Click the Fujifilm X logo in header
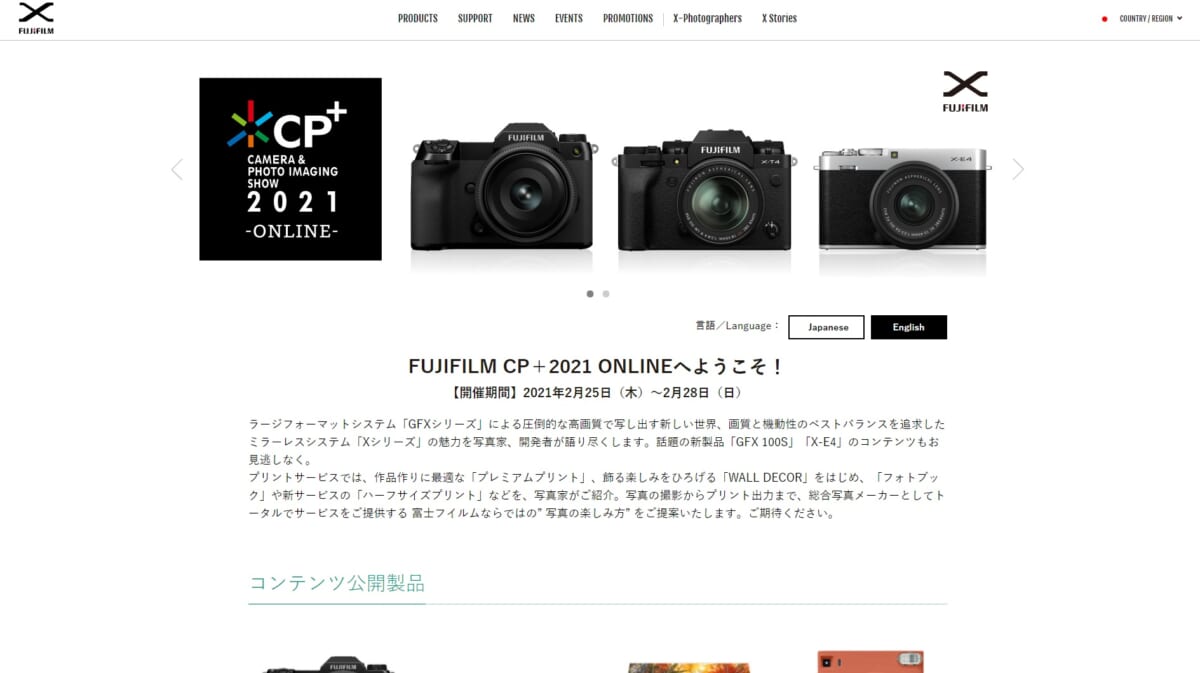1200x673 pixels. [36, 18]
